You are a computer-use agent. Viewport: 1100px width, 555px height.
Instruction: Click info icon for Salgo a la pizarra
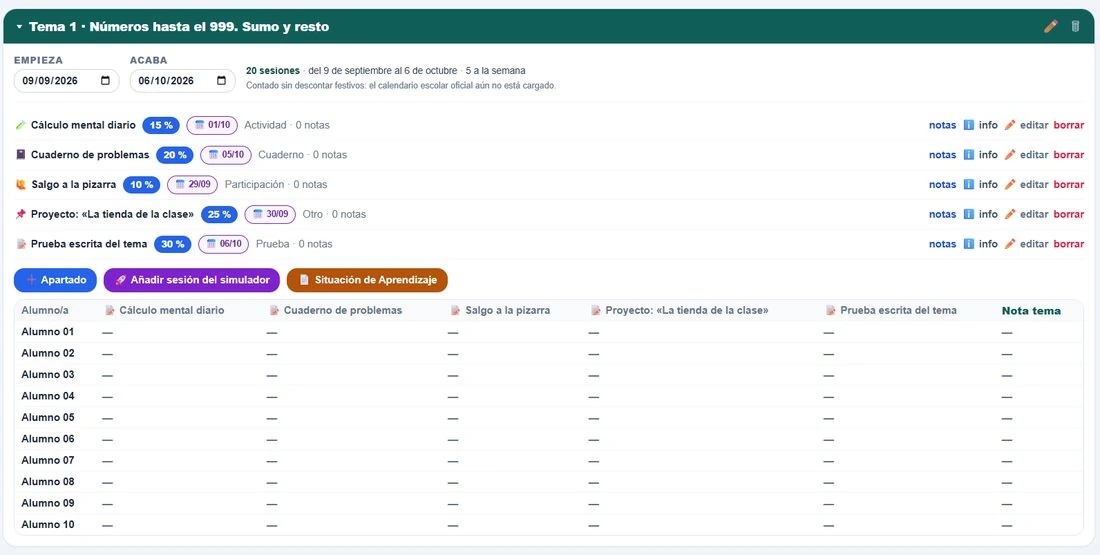coord(969,185)
